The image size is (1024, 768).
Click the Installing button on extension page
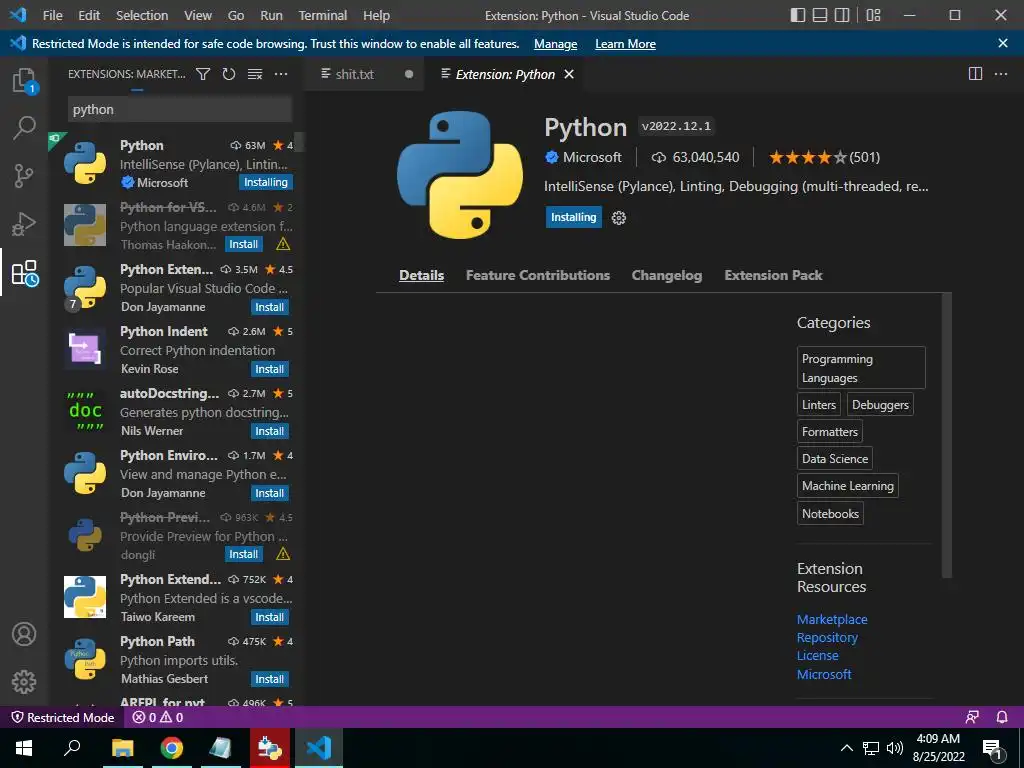point(573,217)
